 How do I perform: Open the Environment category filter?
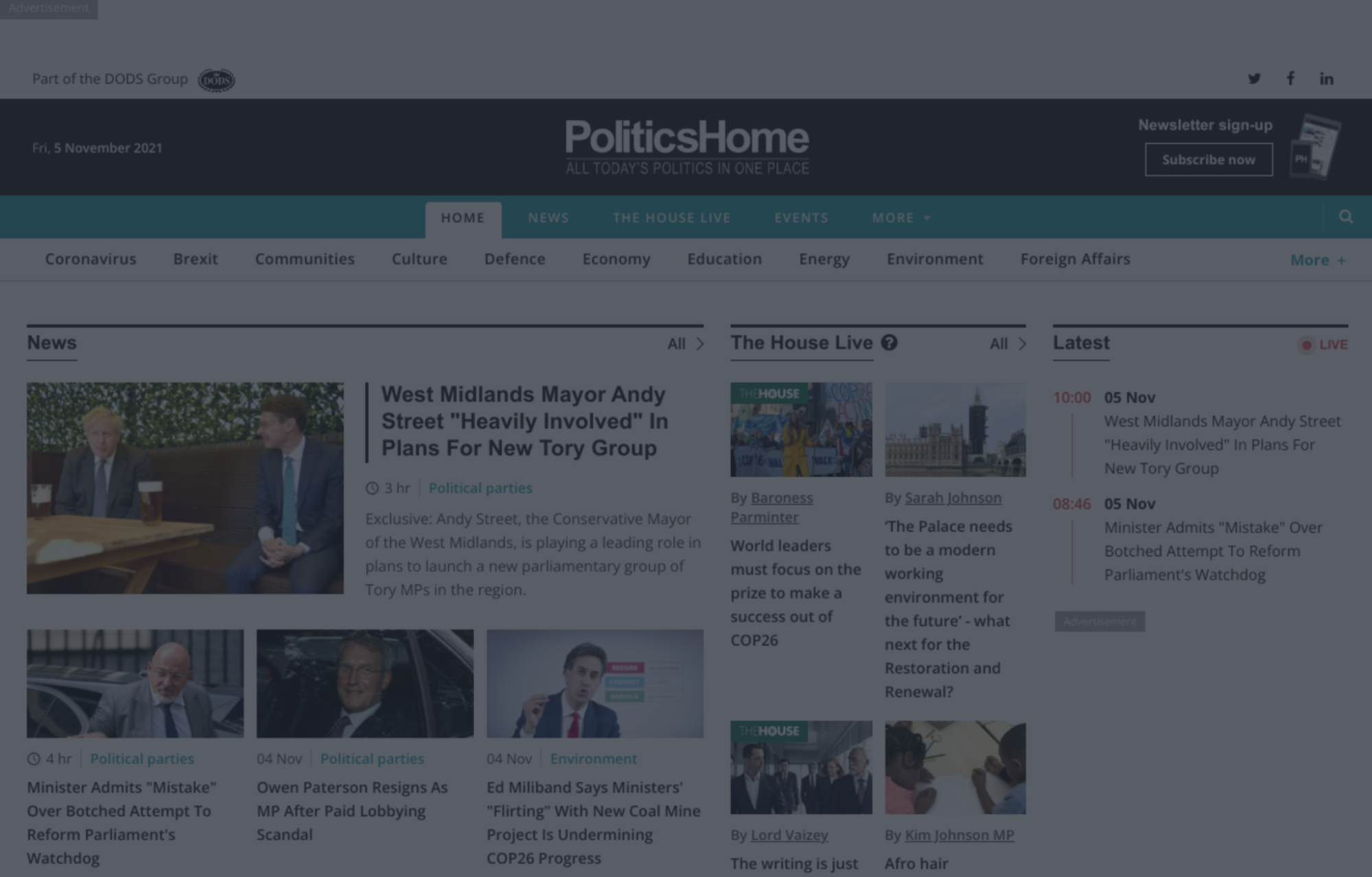934,258
